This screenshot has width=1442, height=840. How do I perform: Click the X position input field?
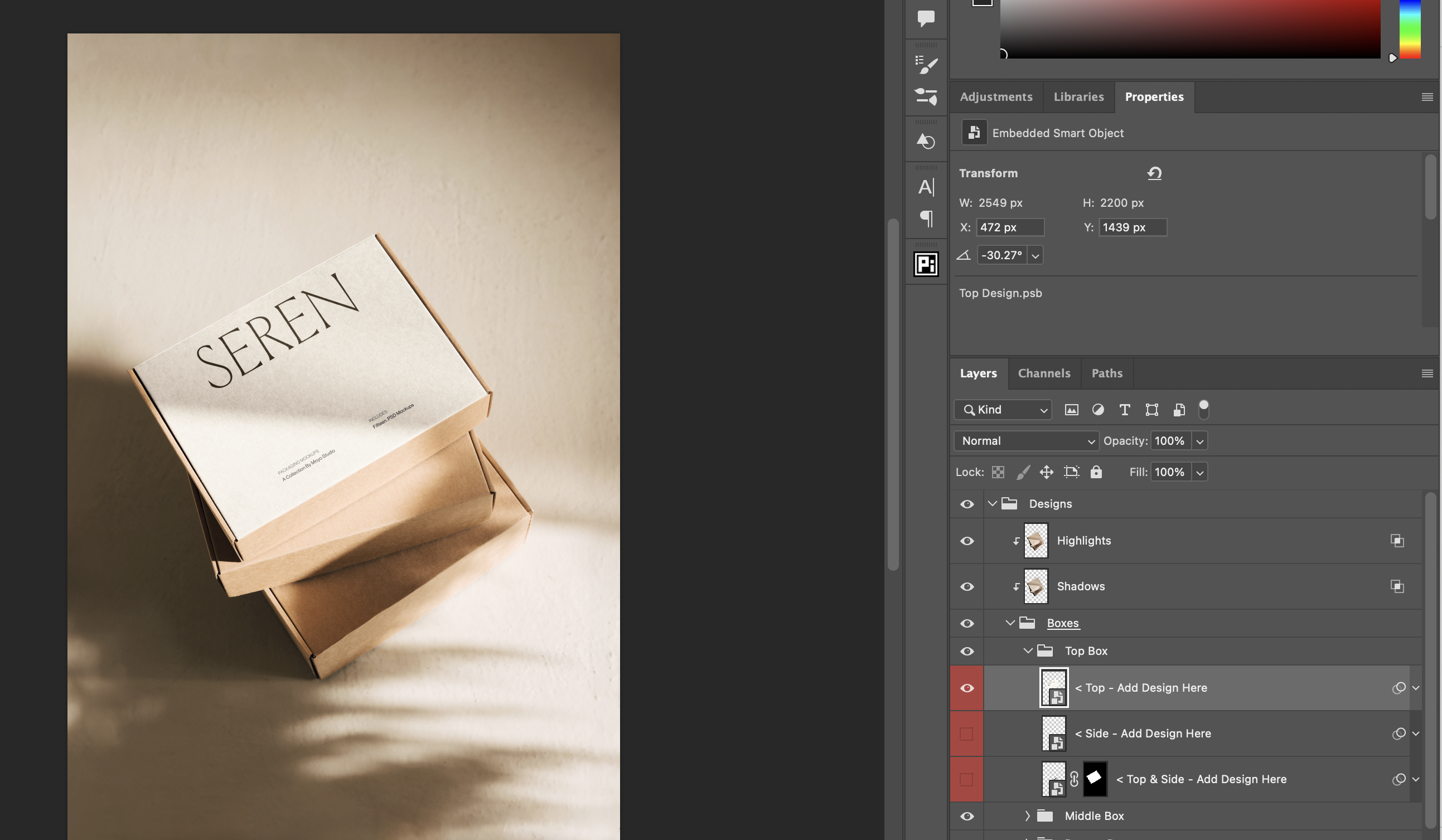(1009, 227)
